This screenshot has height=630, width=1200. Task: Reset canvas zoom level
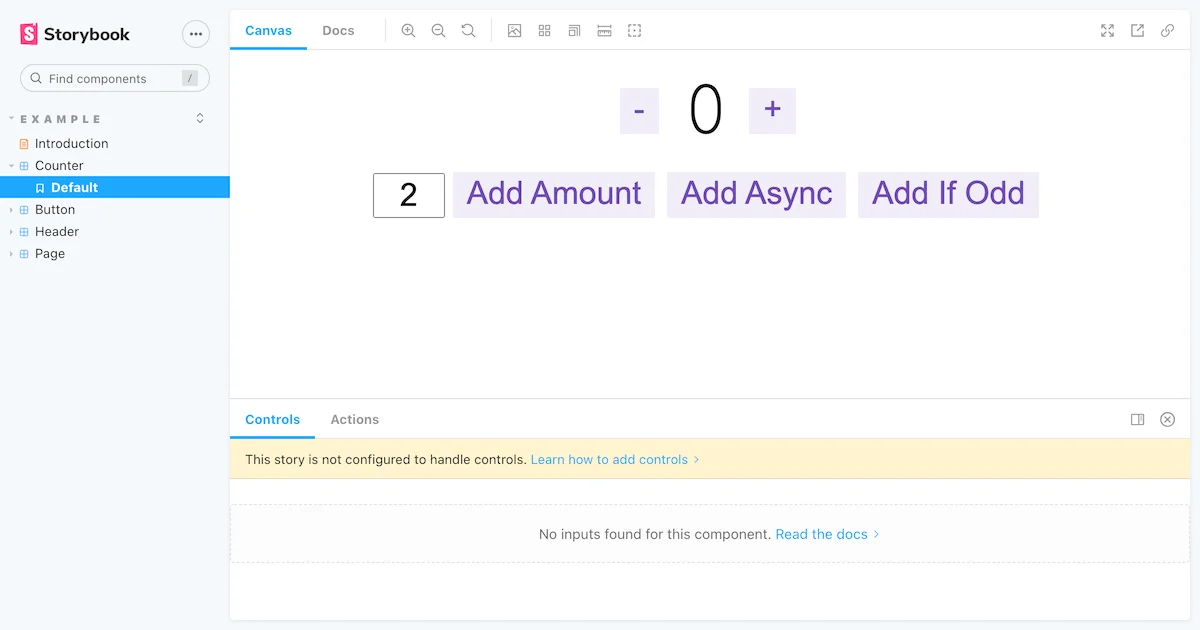pos(468,30)
